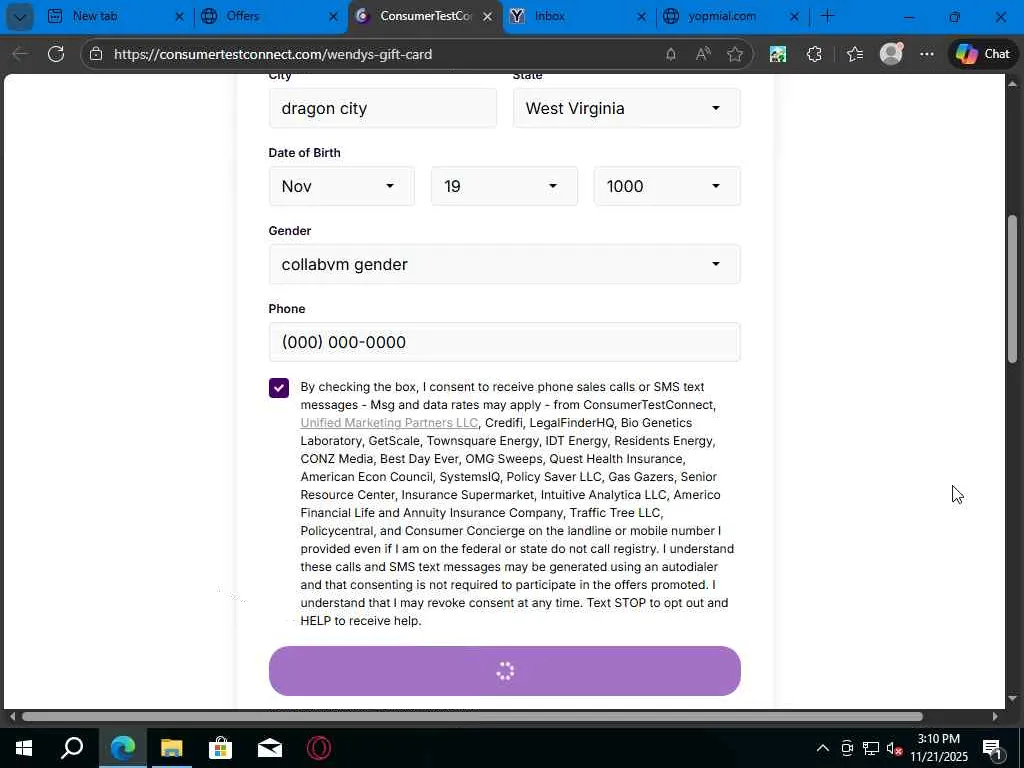Open the network tray icon
The height and width of the screenshot is (768, 1024).
871,748
